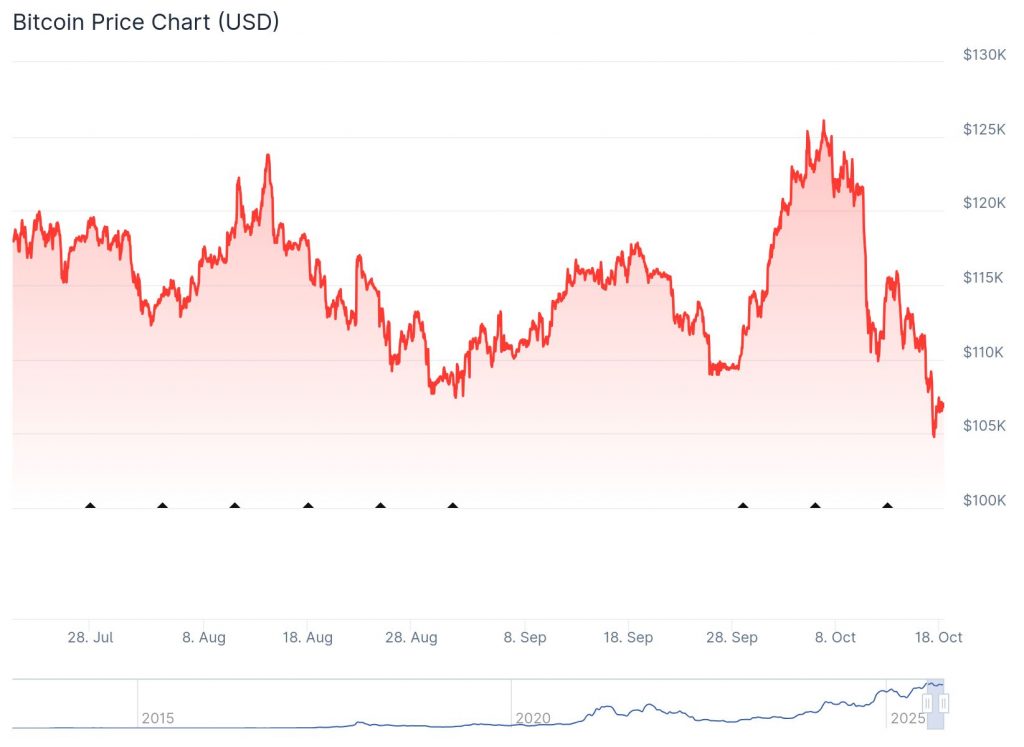The height and width of the screenshot is (747, 1024).
Task: Click the diamond marker between 28. Jul and 8. Aug
Action: click(x=163, y=506)
